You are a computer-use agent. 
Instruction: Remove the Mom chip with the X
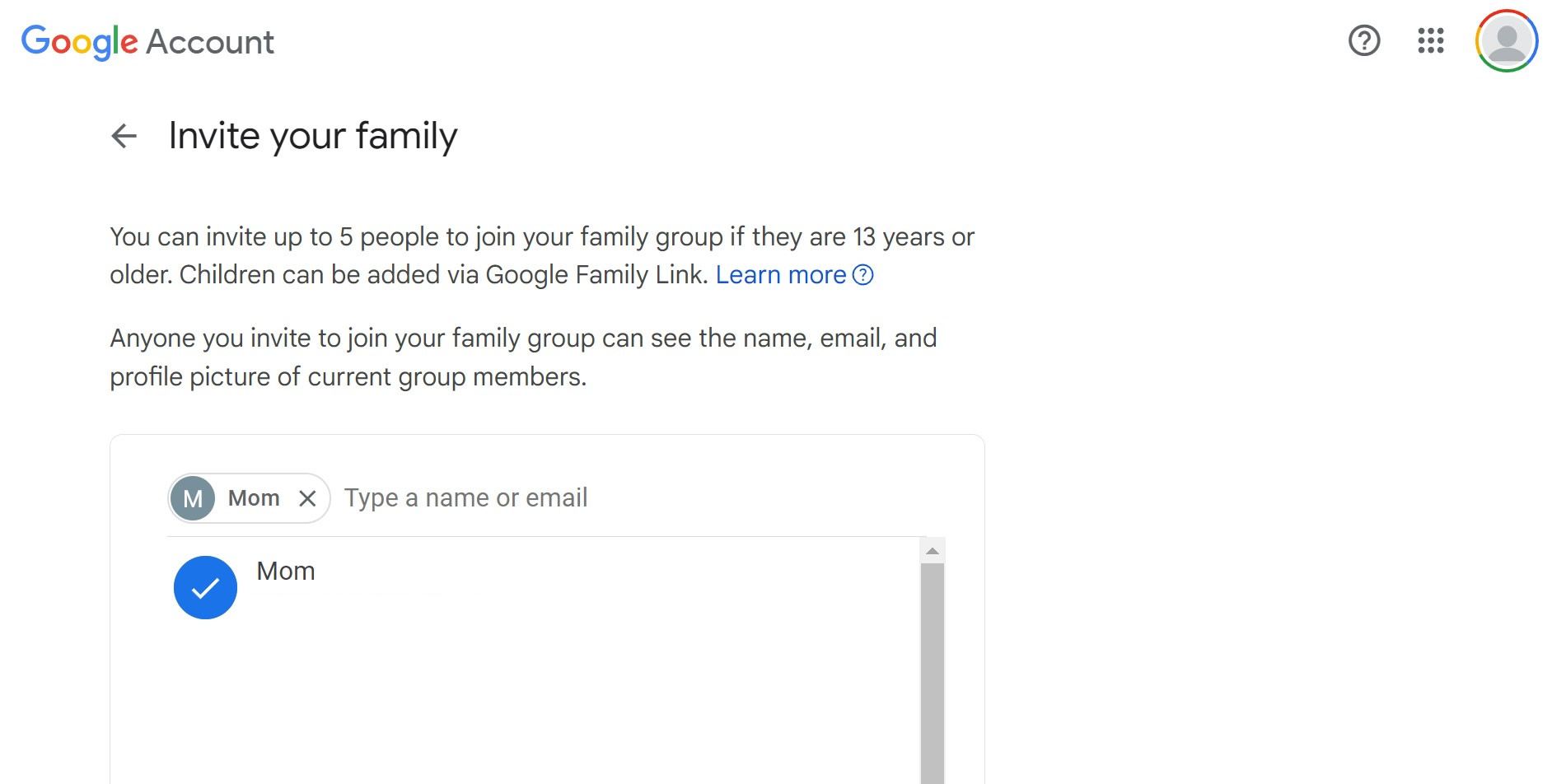click(x=307, y=497)
